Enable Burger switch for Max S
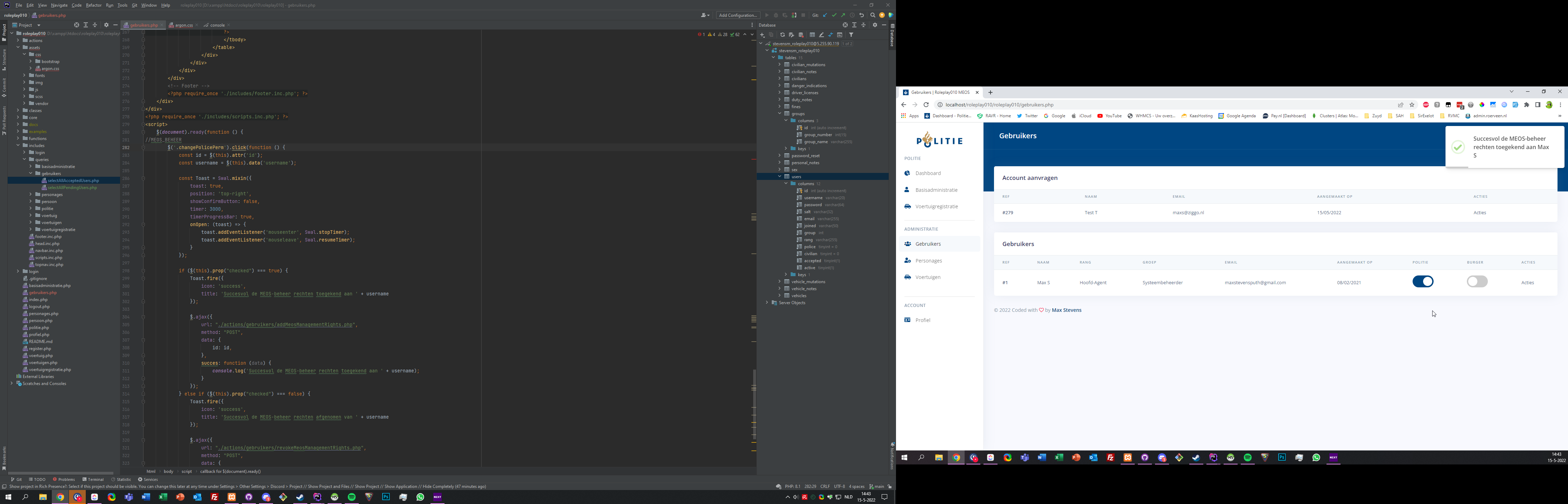 [x=1477, y=281]
